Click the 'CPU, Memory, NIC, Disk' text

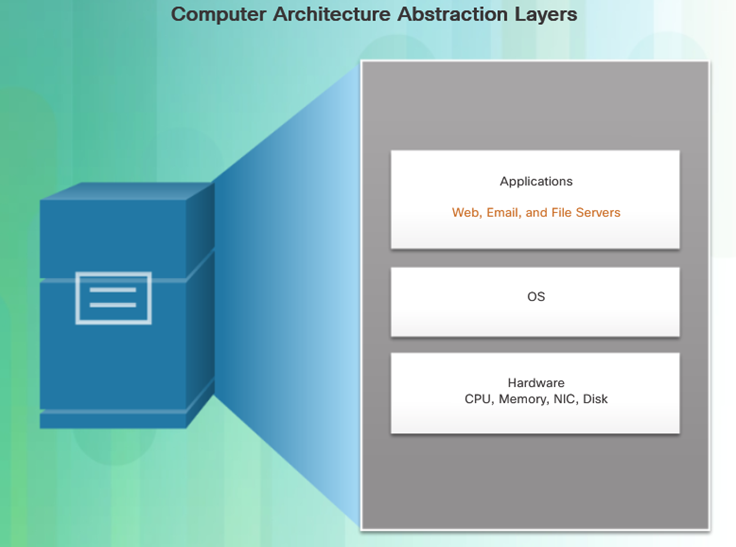pyautogui.click(x=536, y=399)
